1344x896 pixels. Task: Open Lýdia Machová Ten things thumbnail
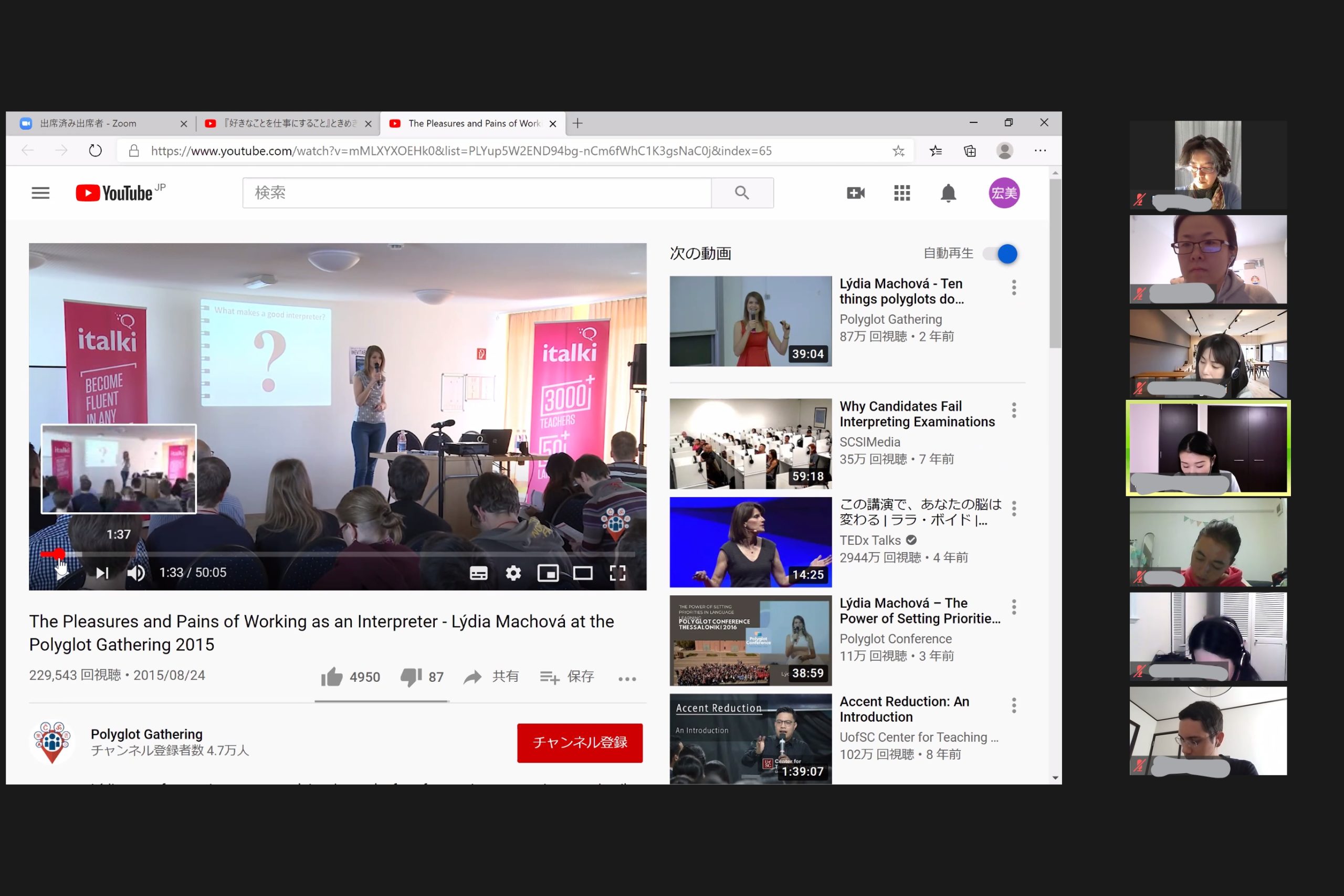click(x=750, y=321)
